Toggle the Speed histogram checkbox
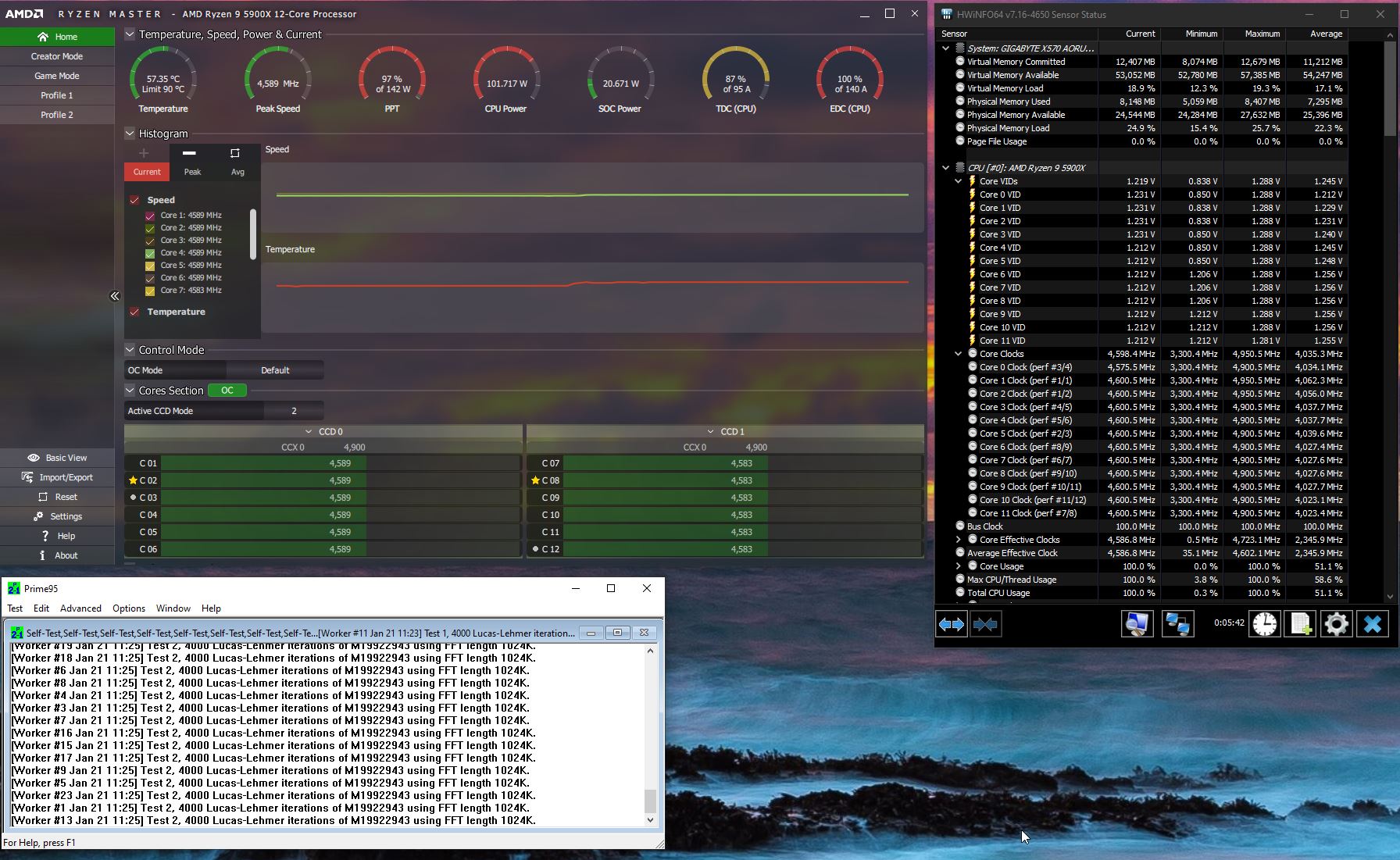Screen dimensions: 1400x860 pos(134,200)
